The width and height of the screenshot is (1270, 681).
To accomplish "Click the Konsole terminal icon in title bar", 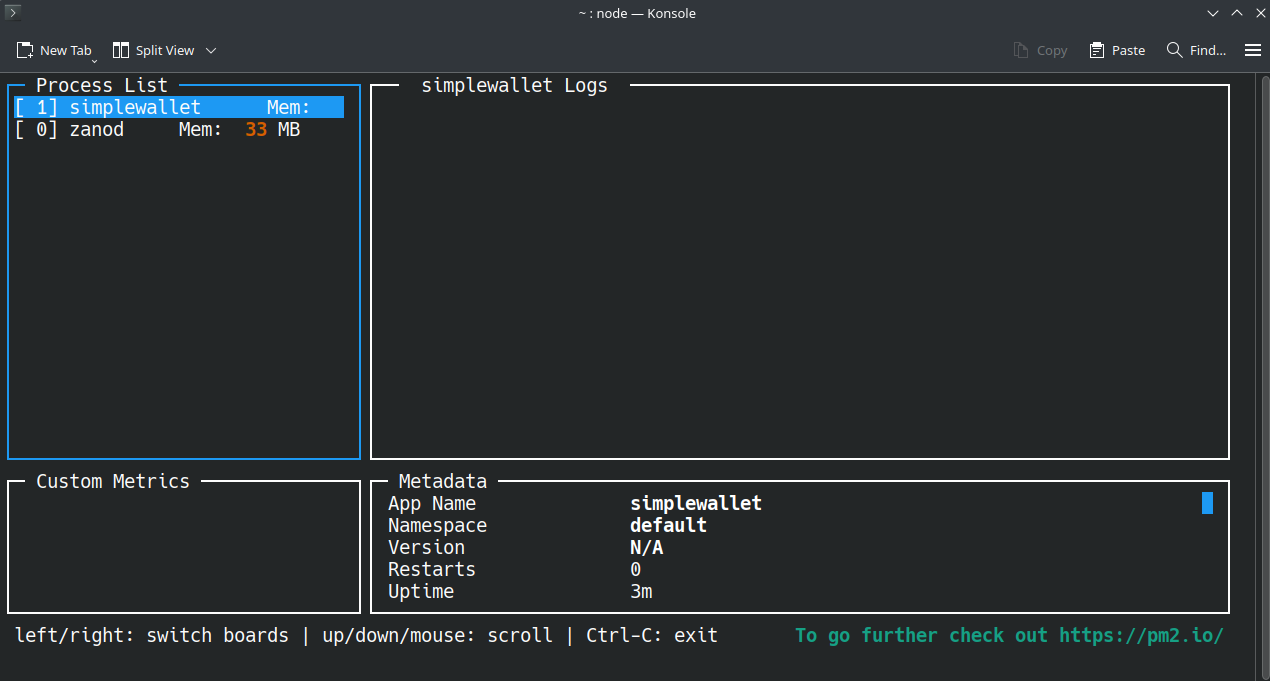I will tap(13, 13).
